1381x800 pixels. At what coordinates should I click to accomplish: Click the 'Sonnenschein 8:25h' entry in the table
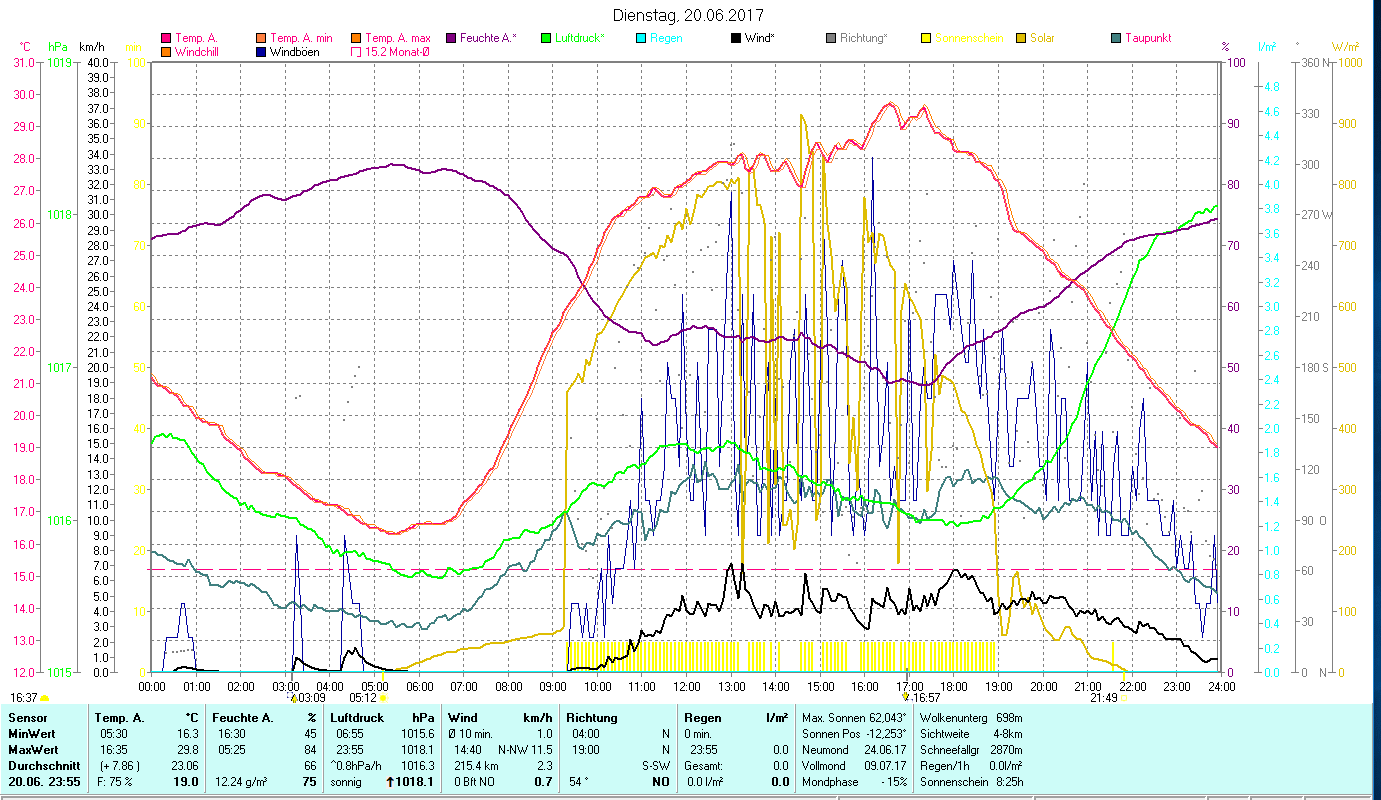971,782
